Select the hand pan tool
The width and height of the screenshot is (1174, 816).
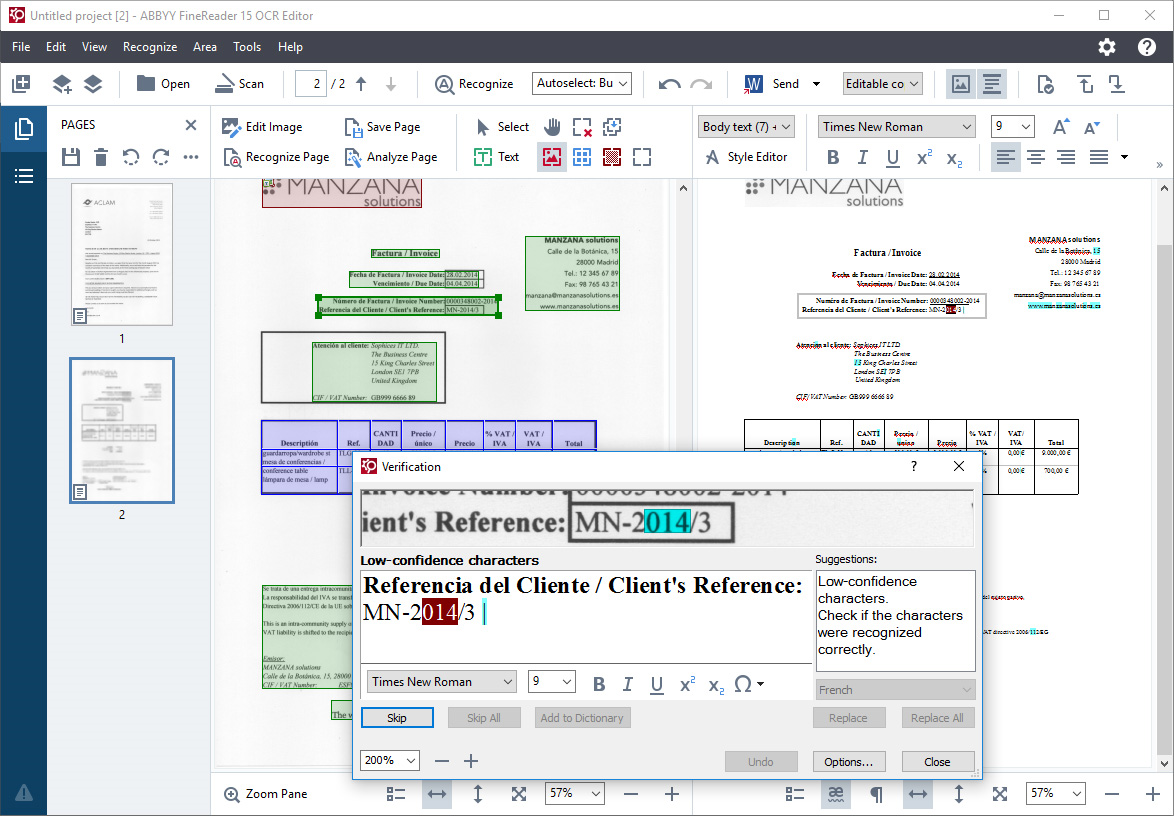(551, 127)
